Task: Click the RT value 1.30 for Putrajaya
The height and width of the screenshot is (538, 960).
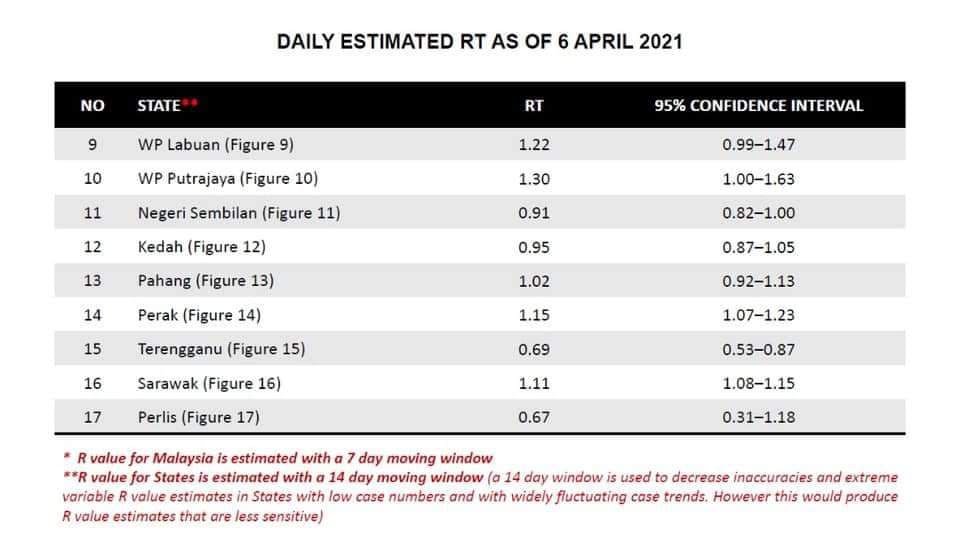Action: 534,178
